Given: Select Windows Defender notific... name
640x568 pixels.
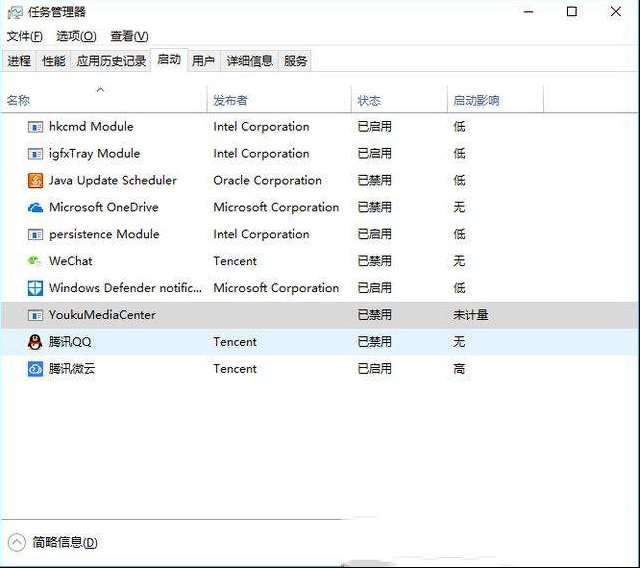Looking at the screenshot, I should coord(125,288).
